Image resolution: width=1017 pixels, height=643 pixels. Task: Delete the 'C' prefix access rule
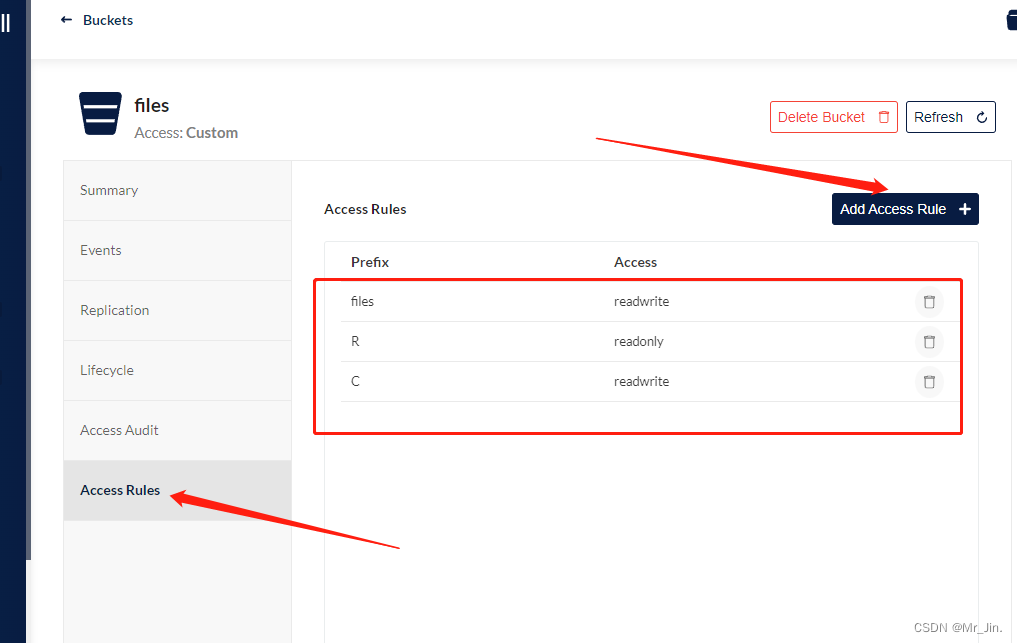coord(929,382)
